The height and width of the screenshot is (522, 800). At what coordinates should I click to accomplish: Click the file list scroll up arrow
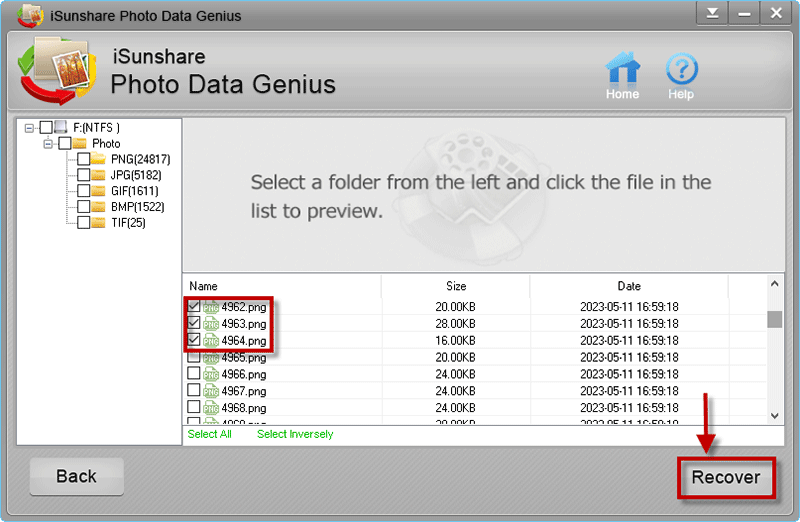774,284
